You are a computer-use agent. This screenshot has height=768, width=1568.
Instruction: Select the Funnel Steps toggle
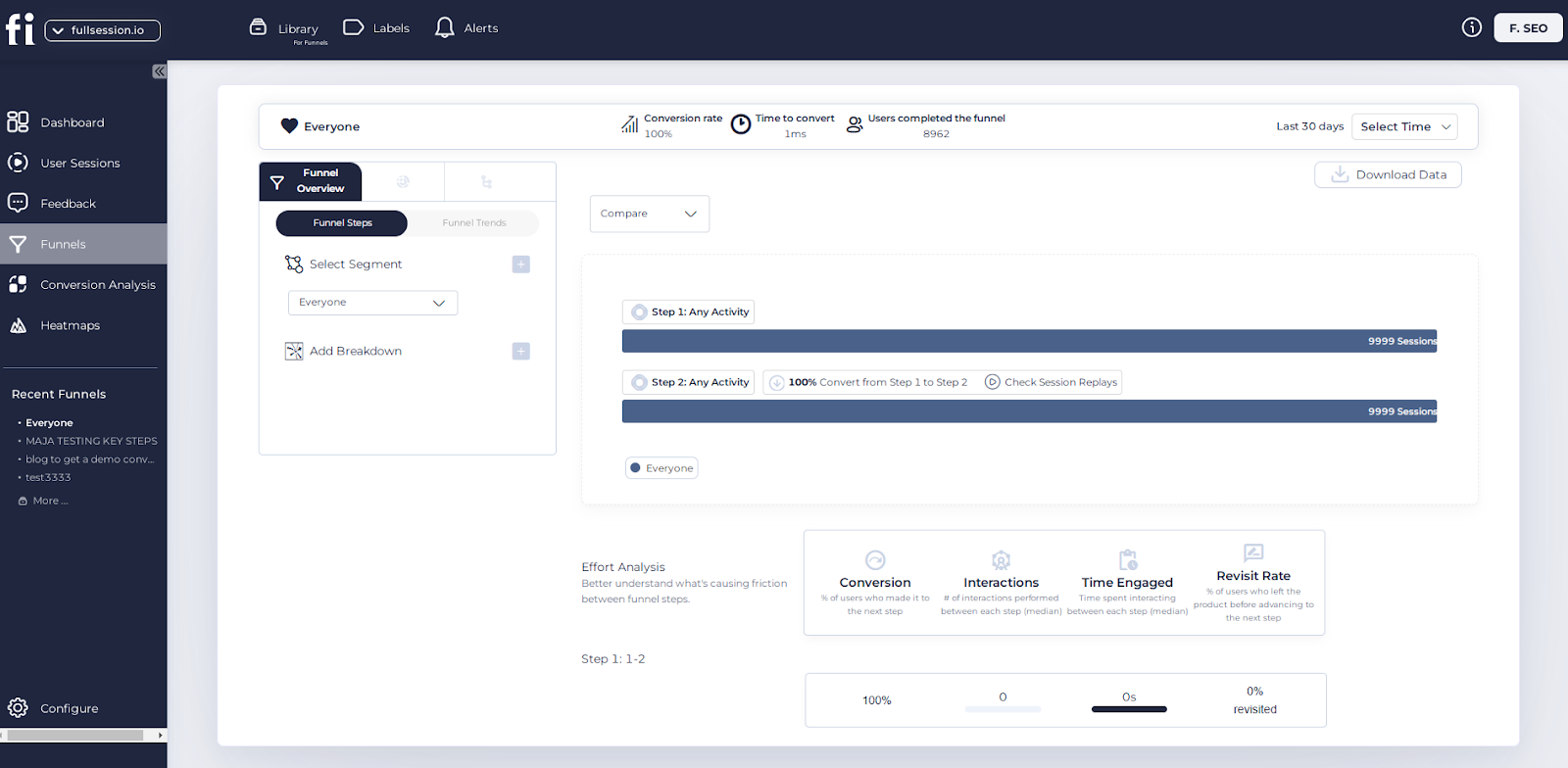342,223
